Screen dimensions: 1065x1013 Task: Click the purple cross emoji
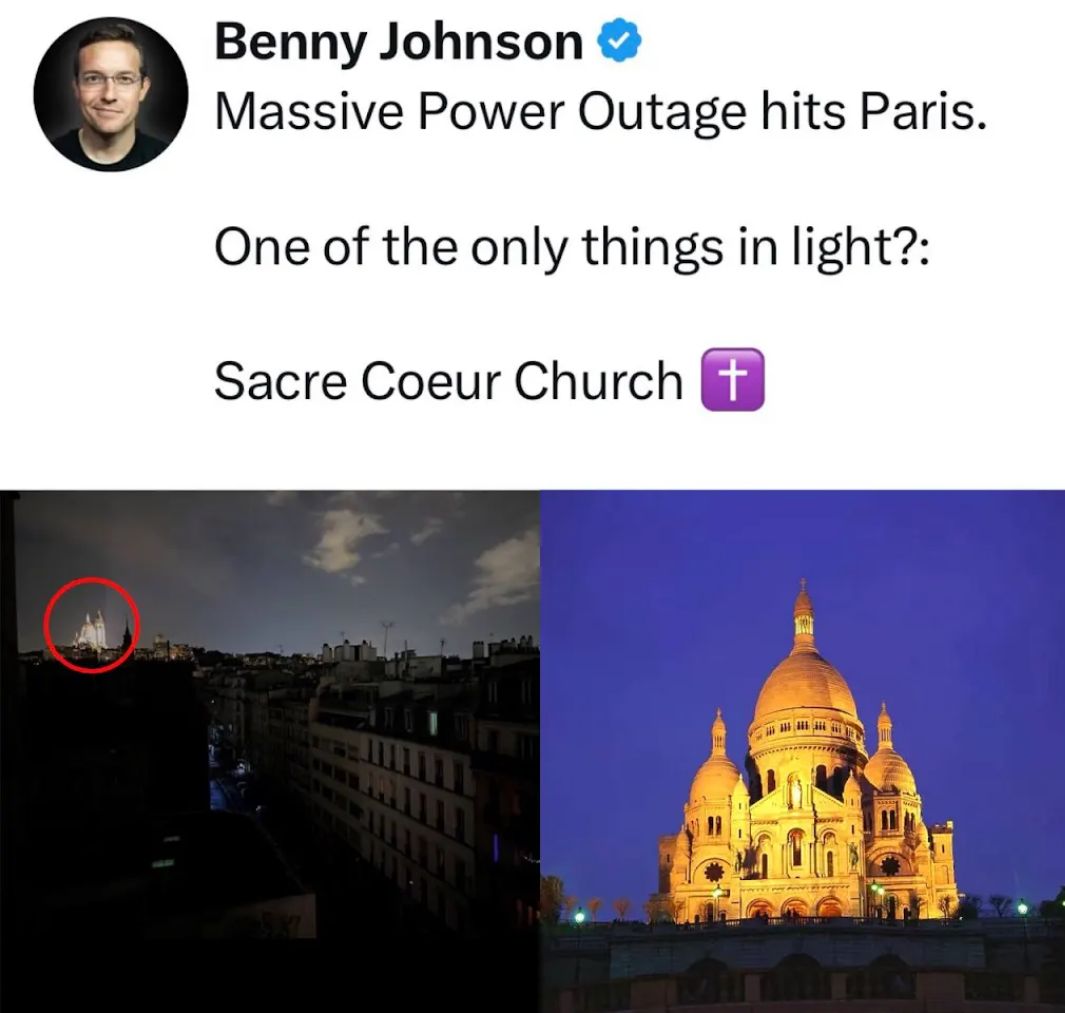(735, 380)
